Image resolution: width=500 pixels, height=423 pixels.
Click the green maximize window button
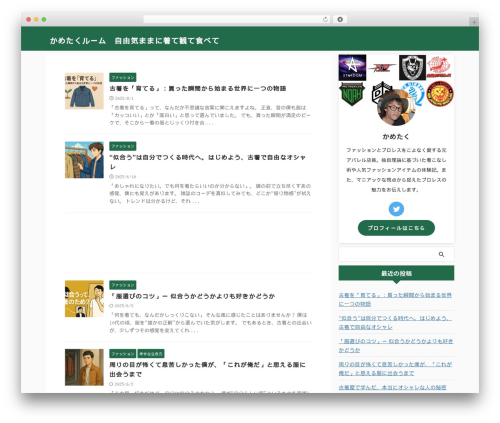[x=44, y=19]
